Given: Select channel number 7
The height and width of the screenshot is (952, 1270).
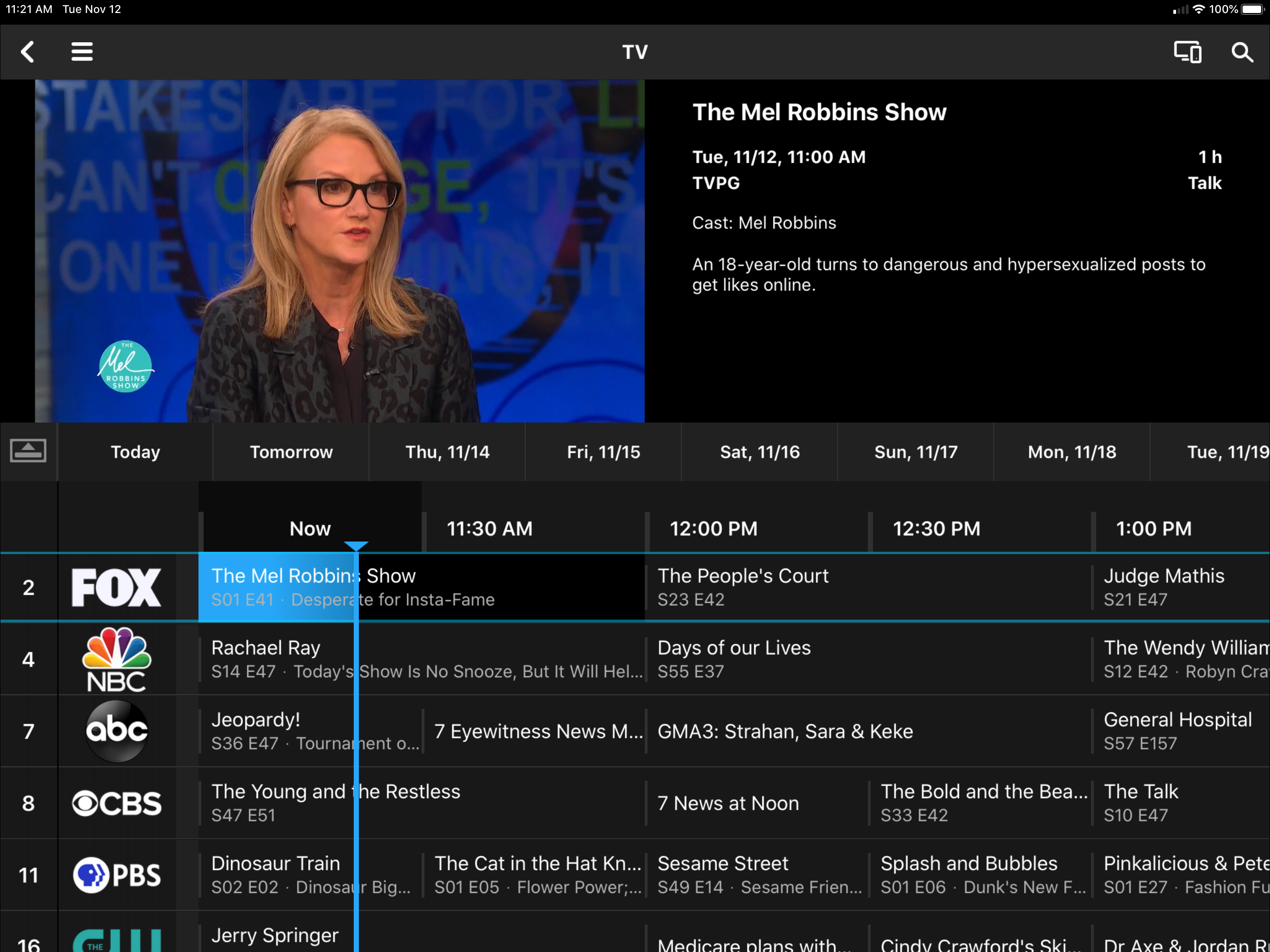Looking at the screenshot, I should point(28,731).
